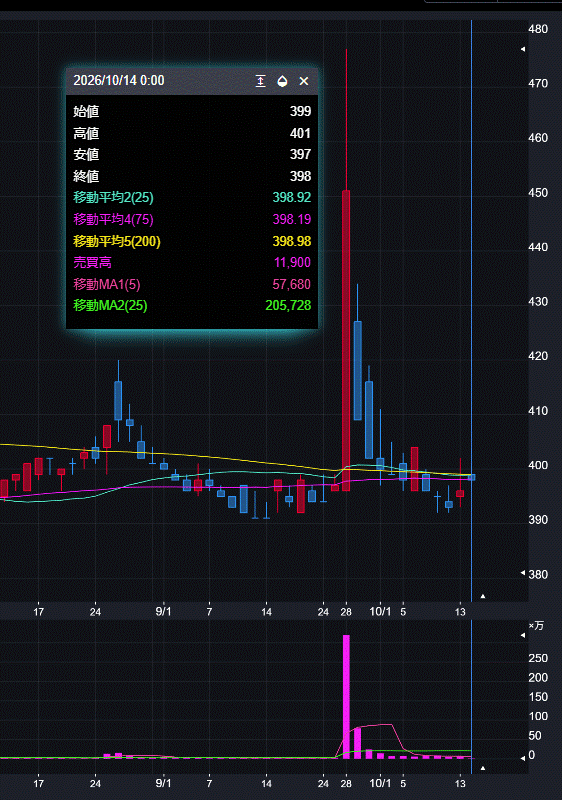Click the left-pointing marker beside 0 on volume axis
562x800 pixels.
pyautogui.click(x=523, y=758)
